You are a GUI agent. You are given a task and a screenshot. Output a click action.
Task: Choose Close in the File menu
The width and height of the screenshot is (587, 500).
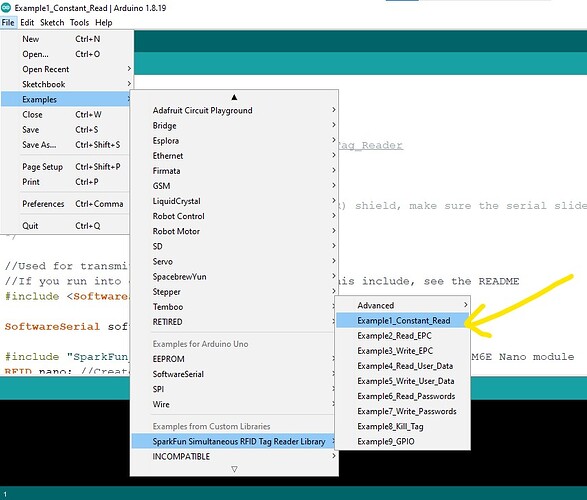point(66,115)
